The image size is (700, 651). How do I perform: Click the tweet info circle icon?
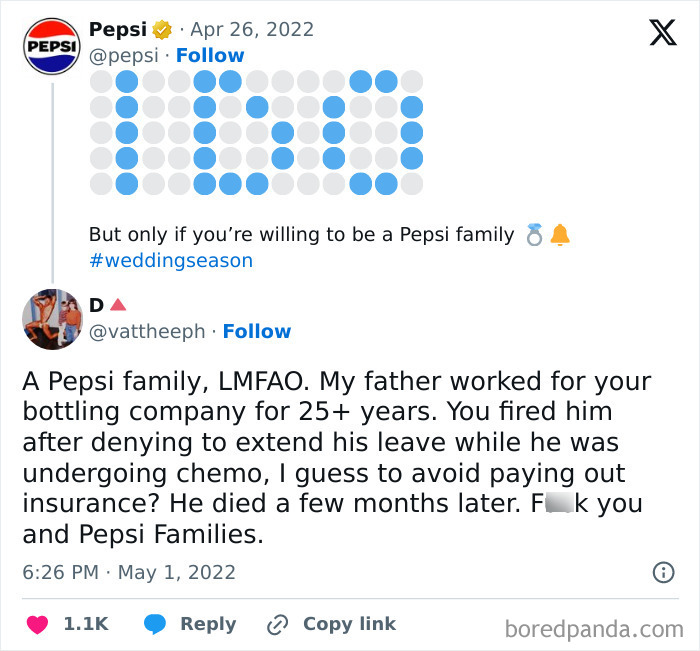(662, 572)
